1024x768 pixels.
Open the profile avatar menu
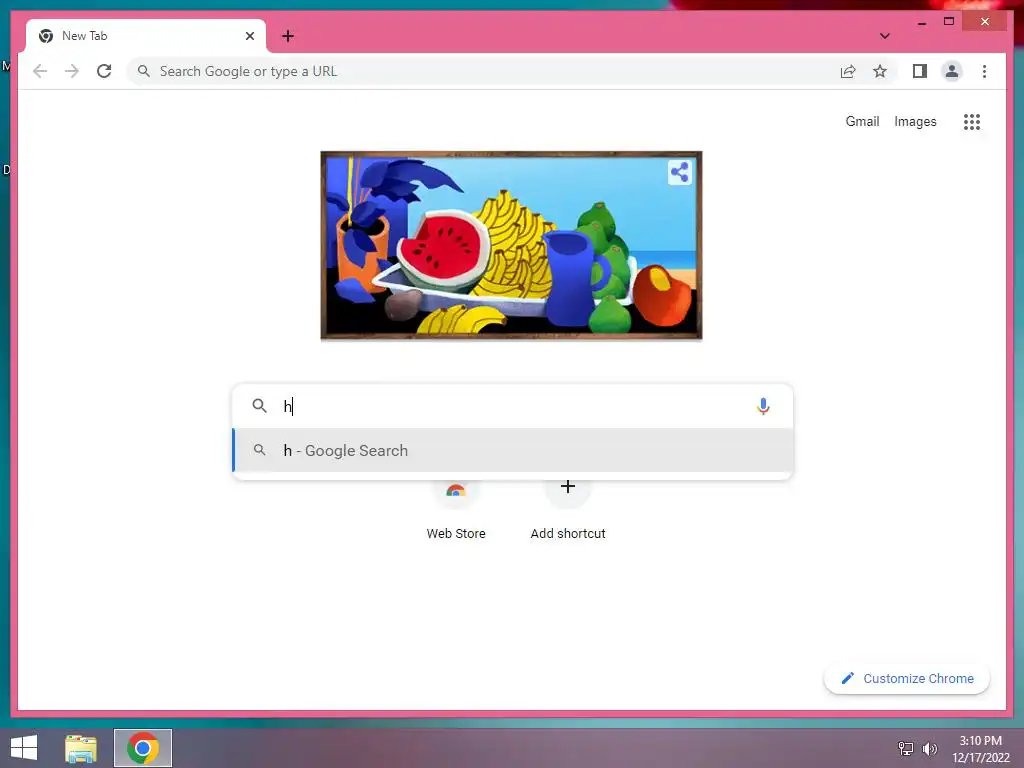tap(952, 71)
